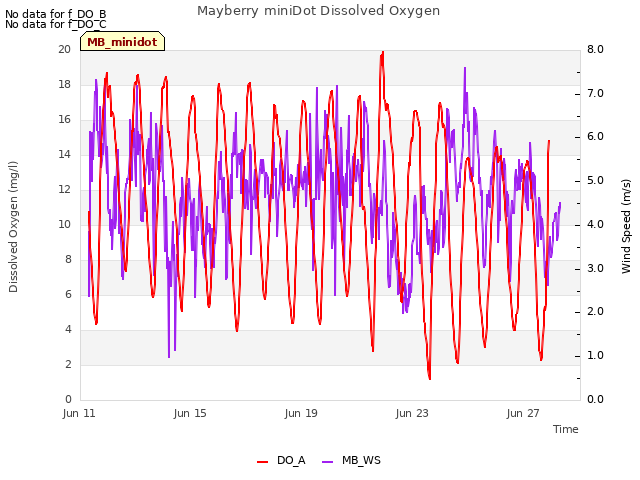The width and height of the screenshot is (640, 480).
Task: Click the Dissolved Oxygen (mg/l) axis label
Action: click(x=13, y=227)
